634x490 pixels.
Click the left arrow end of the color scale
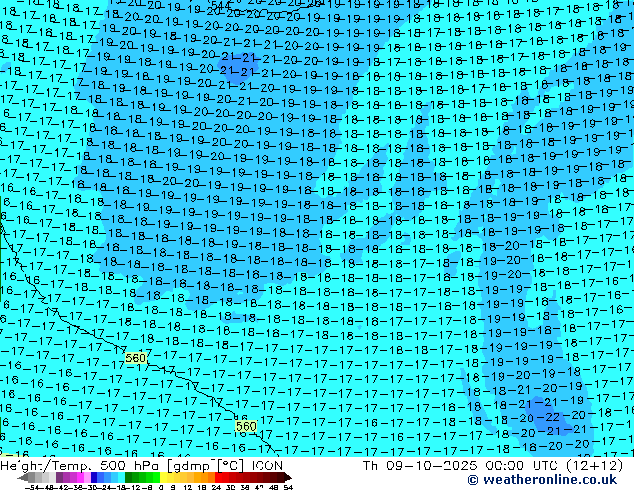23,478
